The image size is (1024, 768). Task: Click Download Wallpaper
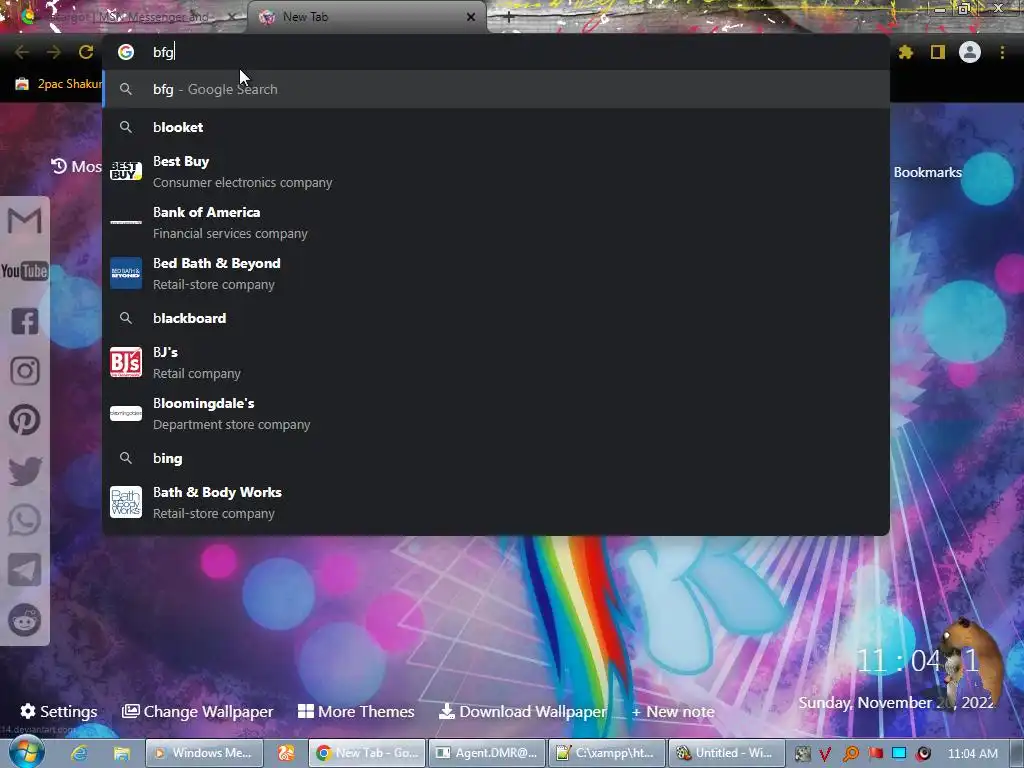tap(522, 711)
